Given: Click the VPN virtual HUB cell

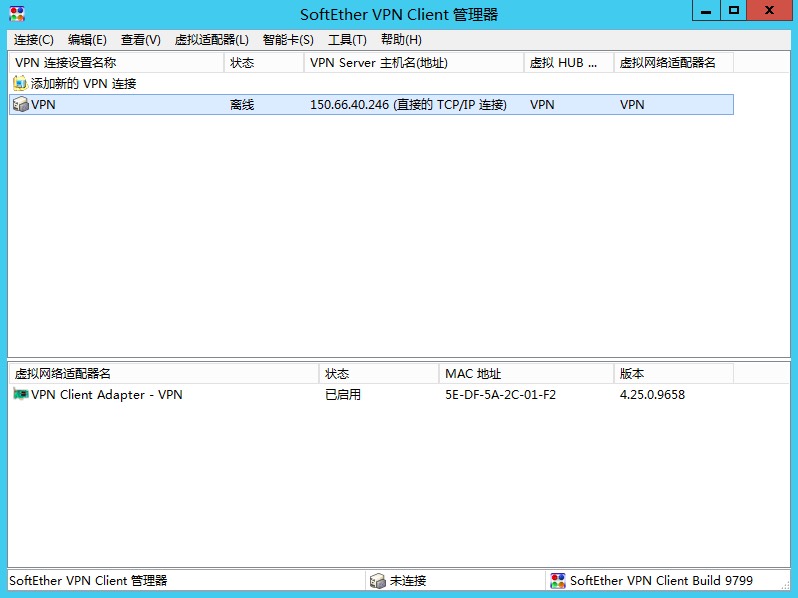Looking at the screenshot, I should coord(542,104).
